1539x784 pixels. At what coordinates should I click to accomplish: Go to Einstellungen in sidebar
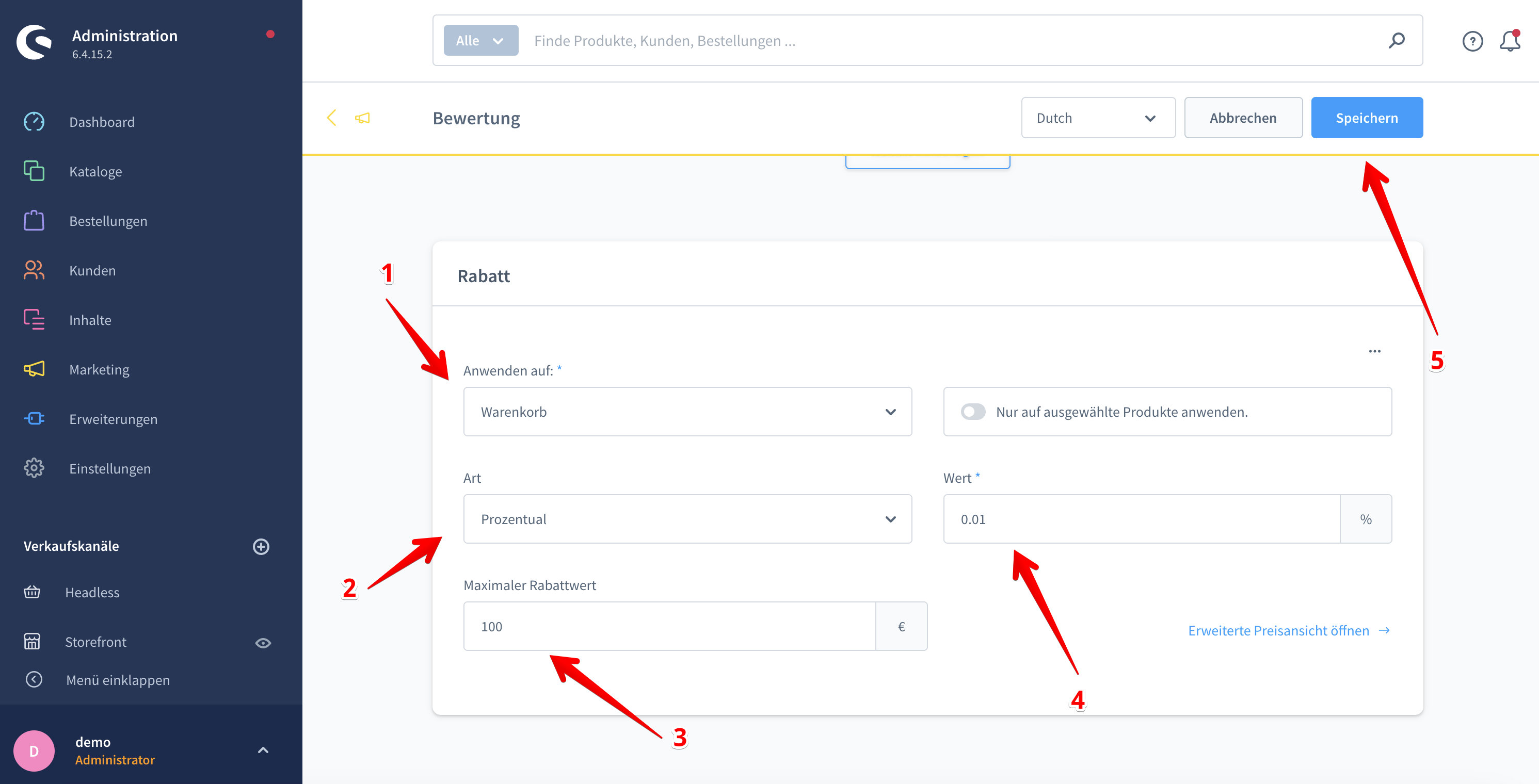[110, 469]
